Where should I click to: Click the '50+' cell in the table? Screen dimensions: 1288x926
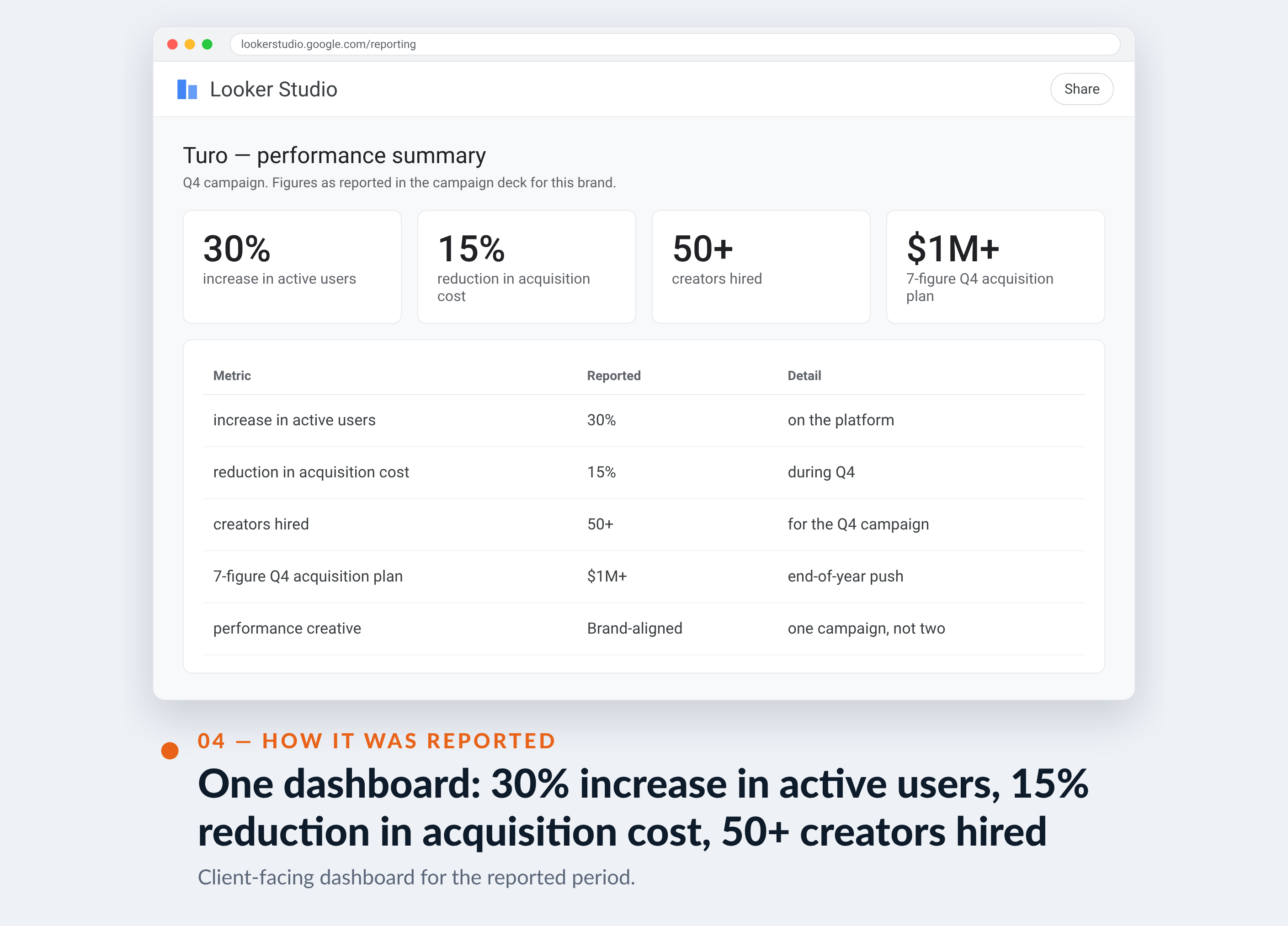(600, 524)
